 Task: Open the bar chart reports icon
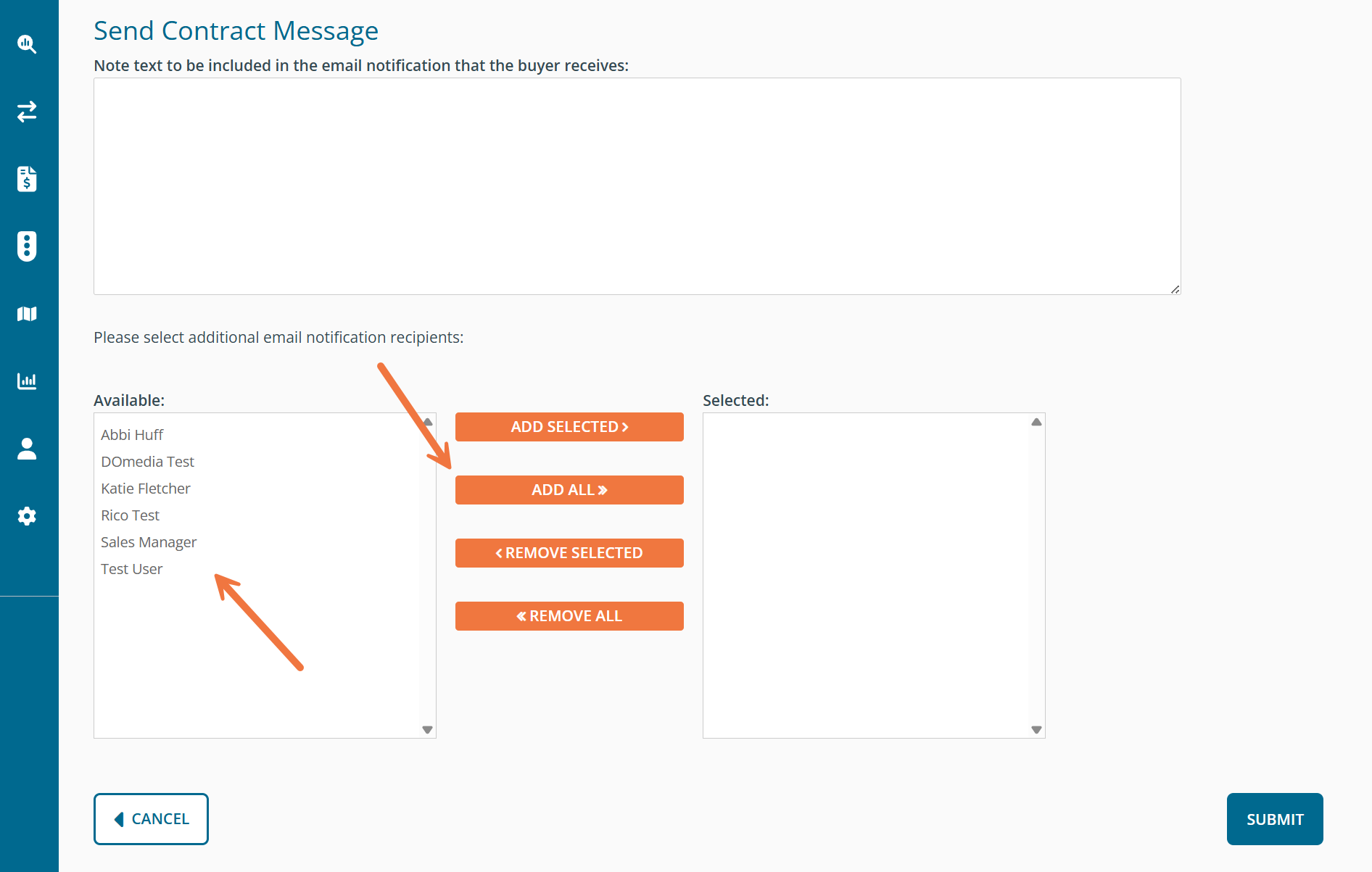[27, 381]
